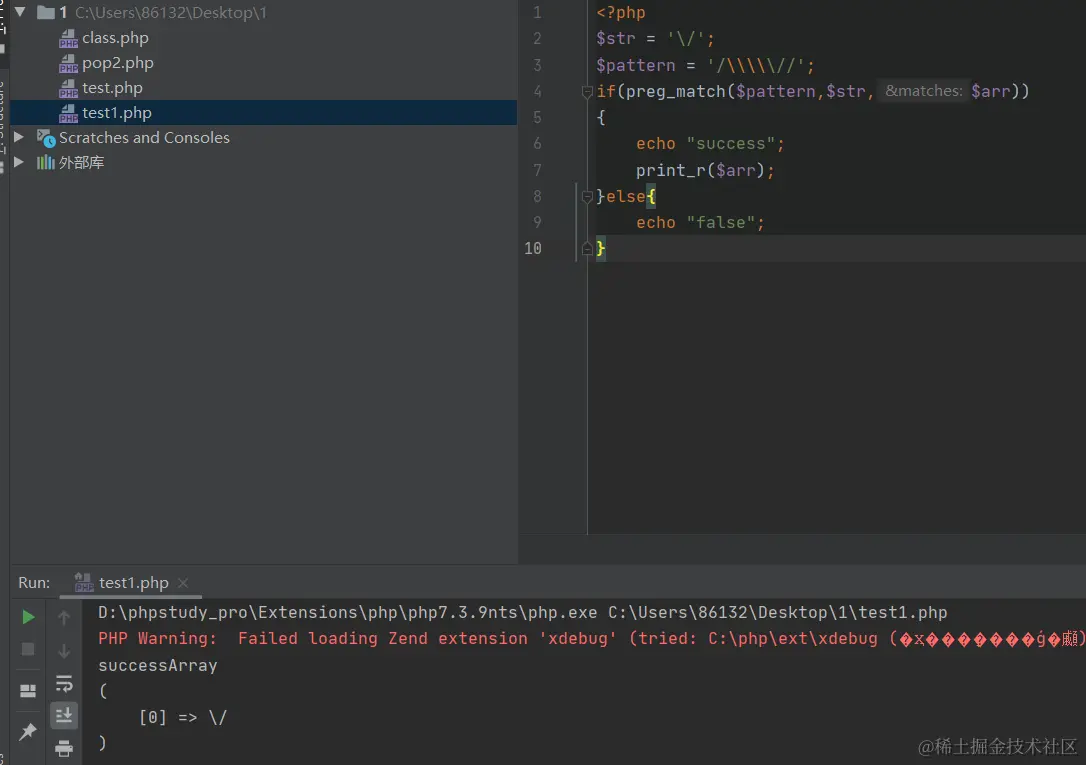Click the [0] => \/ output line

point(183,717)
